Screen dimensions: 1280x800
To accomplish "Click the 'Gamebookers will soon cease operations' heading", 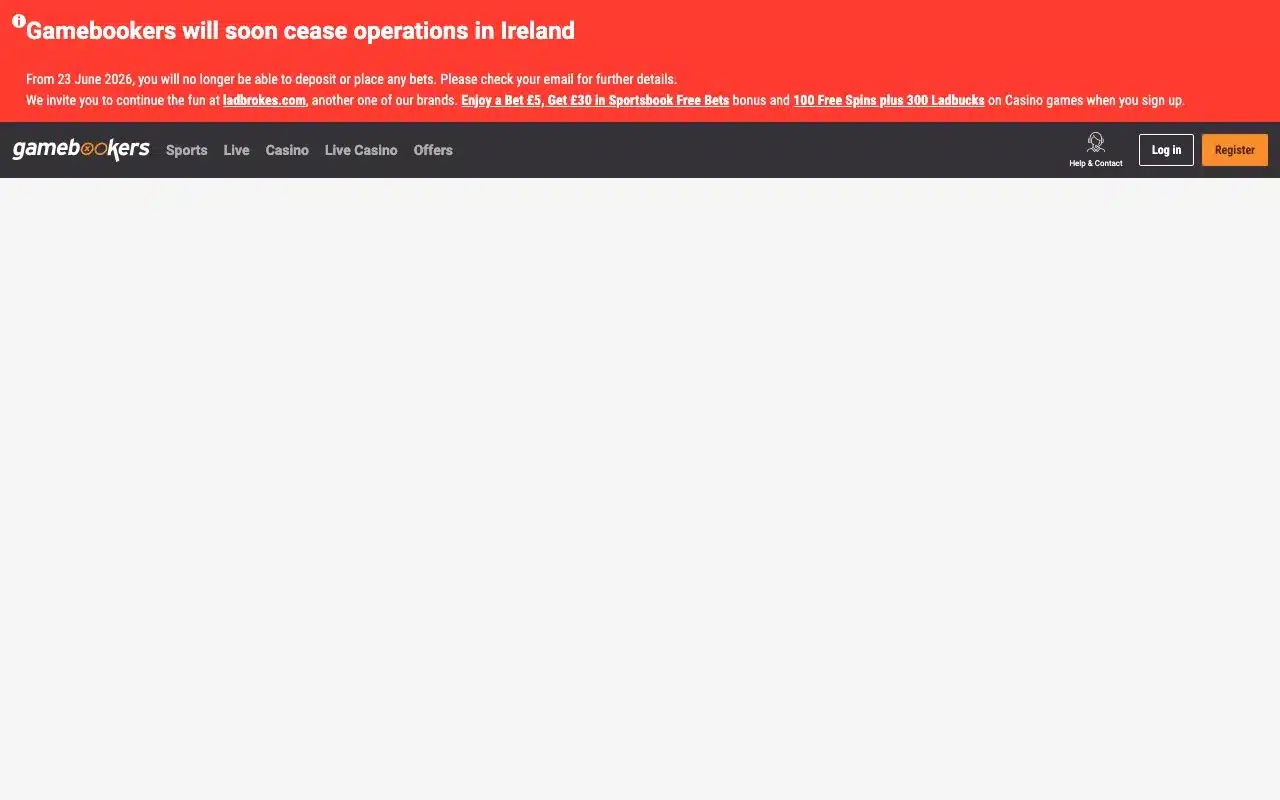I will [300, 31].
